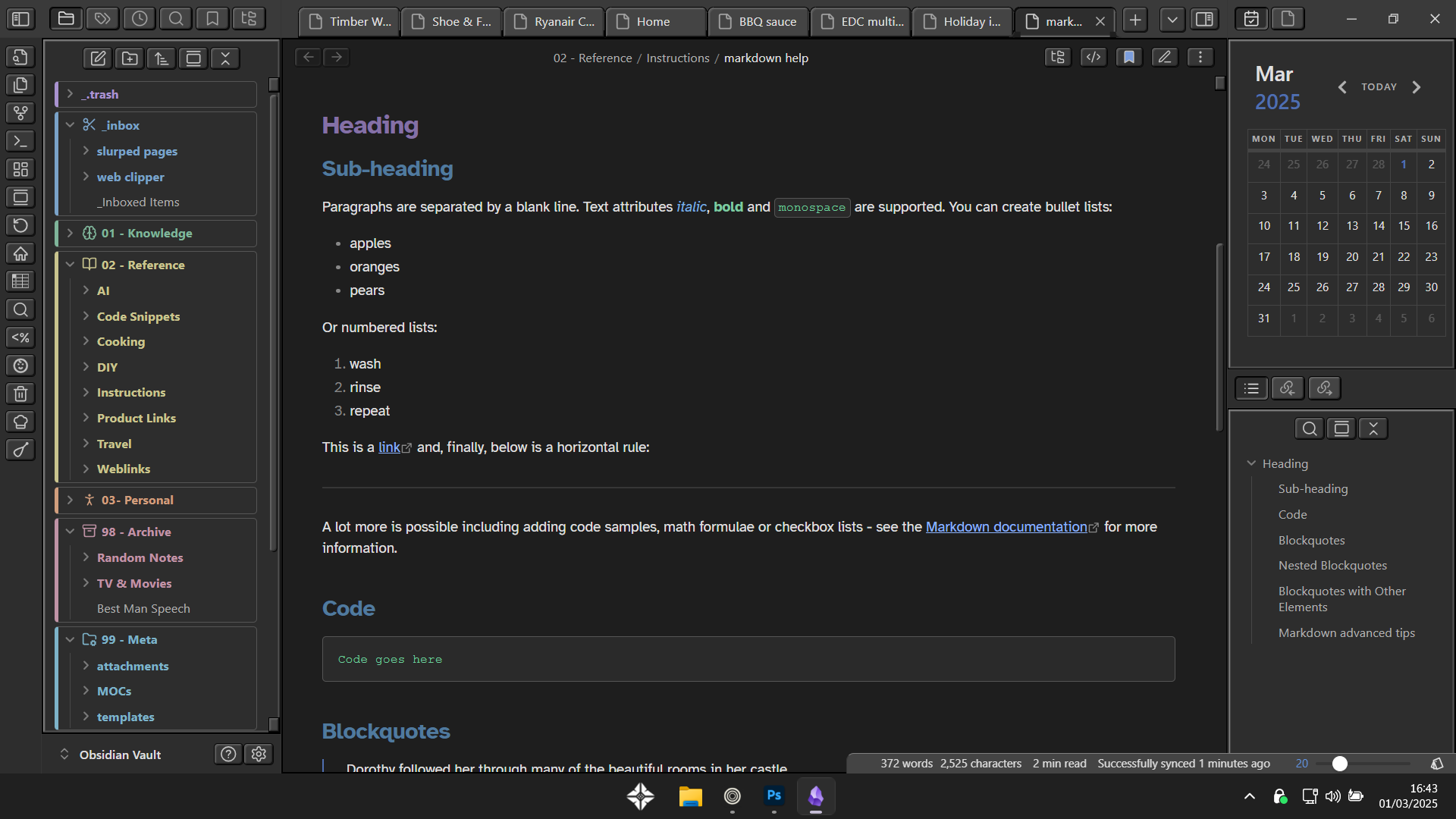The image size is (1456, 819).
Task: Jump to Nested Blockquotes in outline
Action: pyautogui.click(x=1332, y=565)
